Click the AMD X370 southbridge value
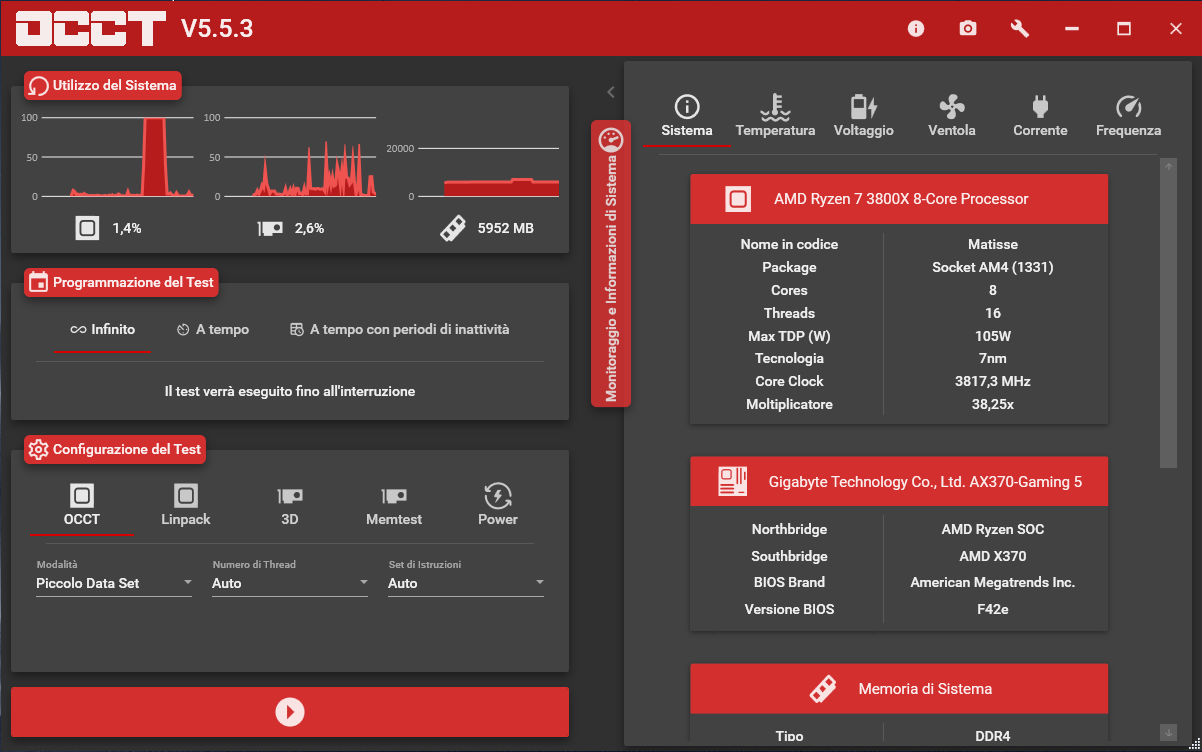This screenshot has height=752, width=1202. point(993,556)
